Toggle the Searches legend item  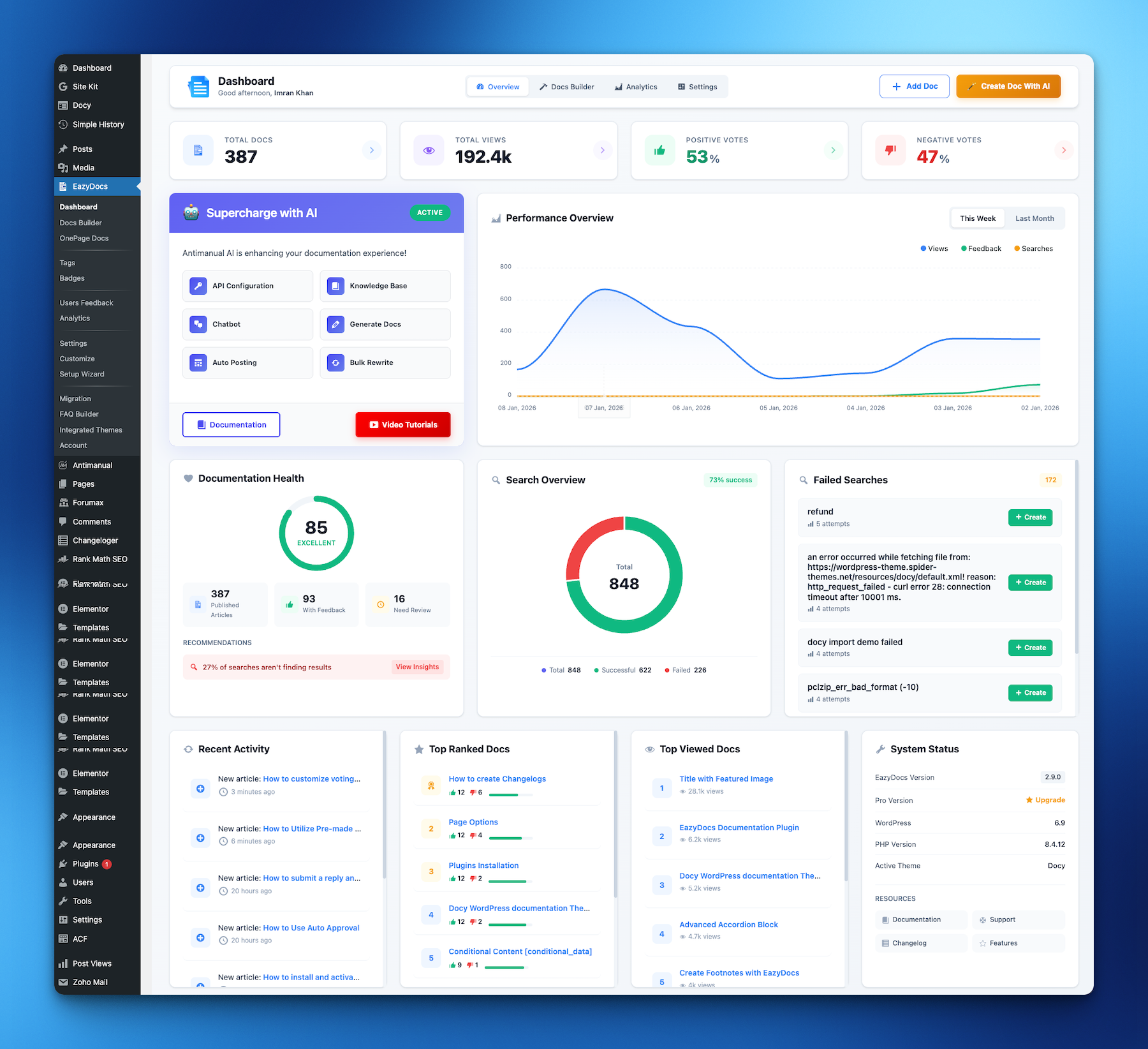click(1033, 248)
